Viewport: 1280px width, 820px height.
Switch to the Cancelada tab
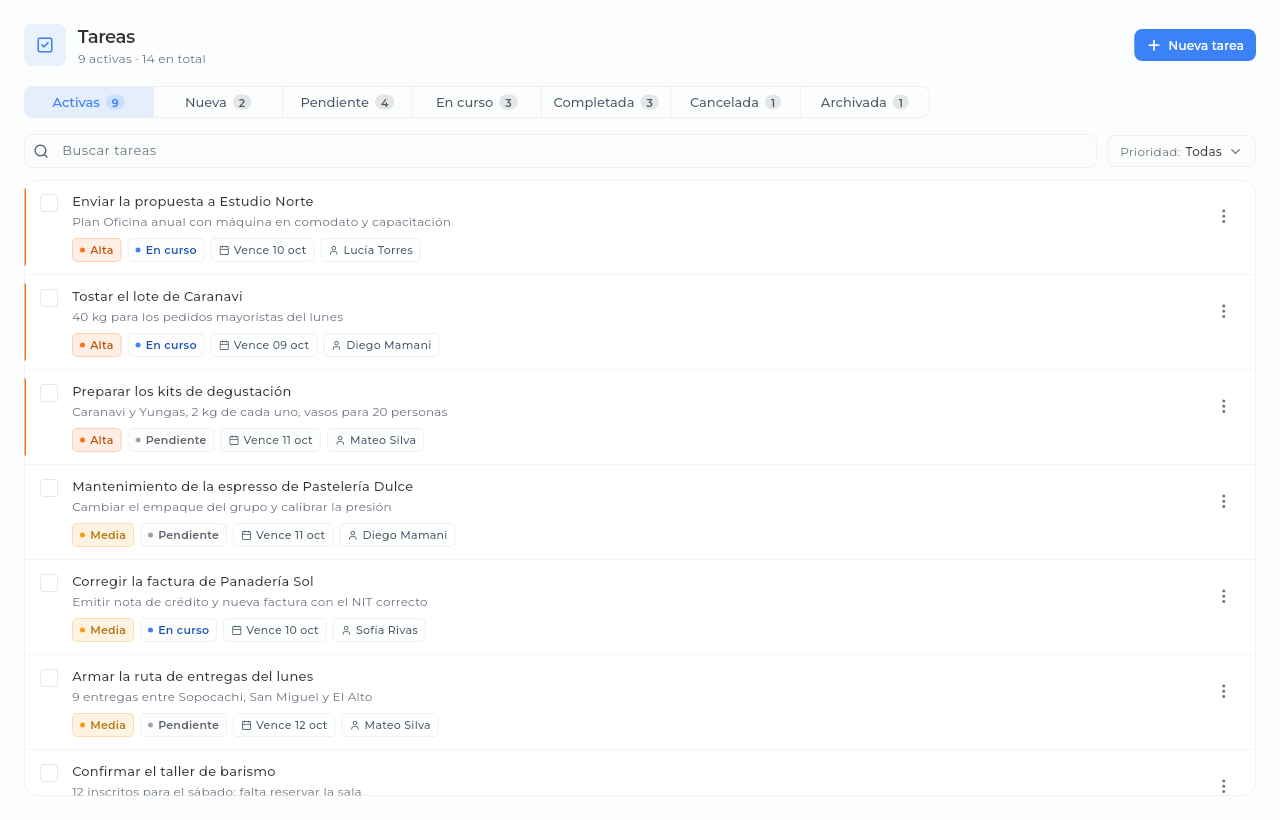click(735, 102)
